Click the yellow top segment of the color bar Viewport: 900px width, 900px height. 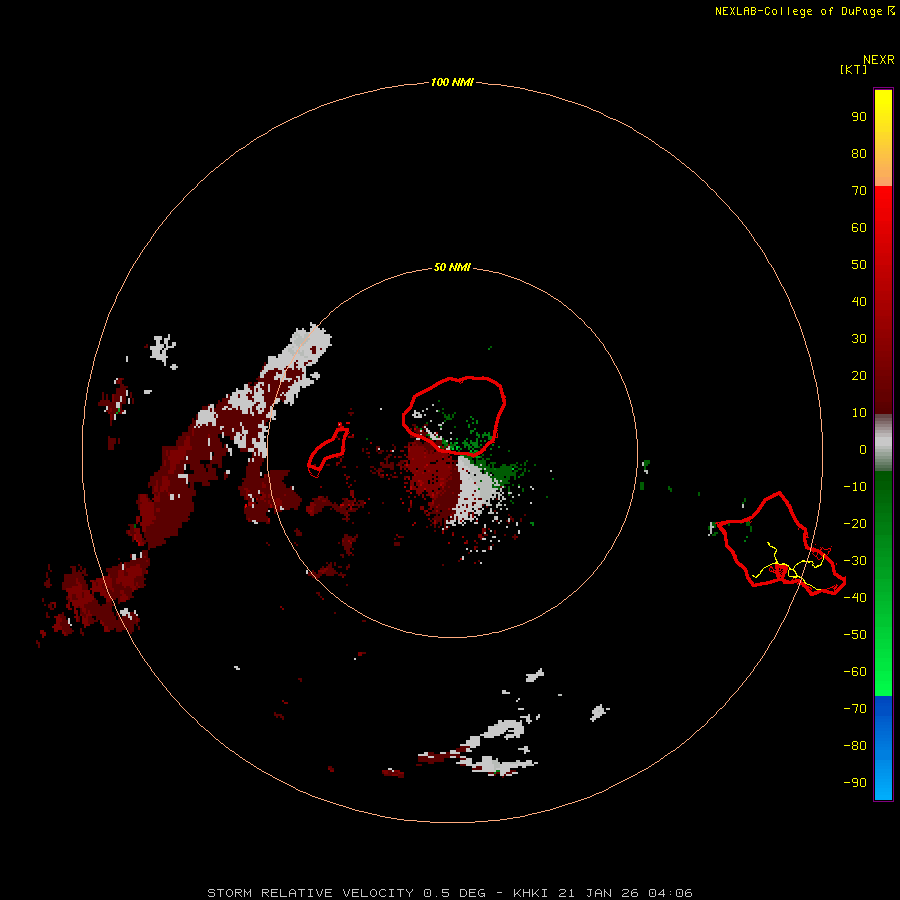[x=883, y=138]
